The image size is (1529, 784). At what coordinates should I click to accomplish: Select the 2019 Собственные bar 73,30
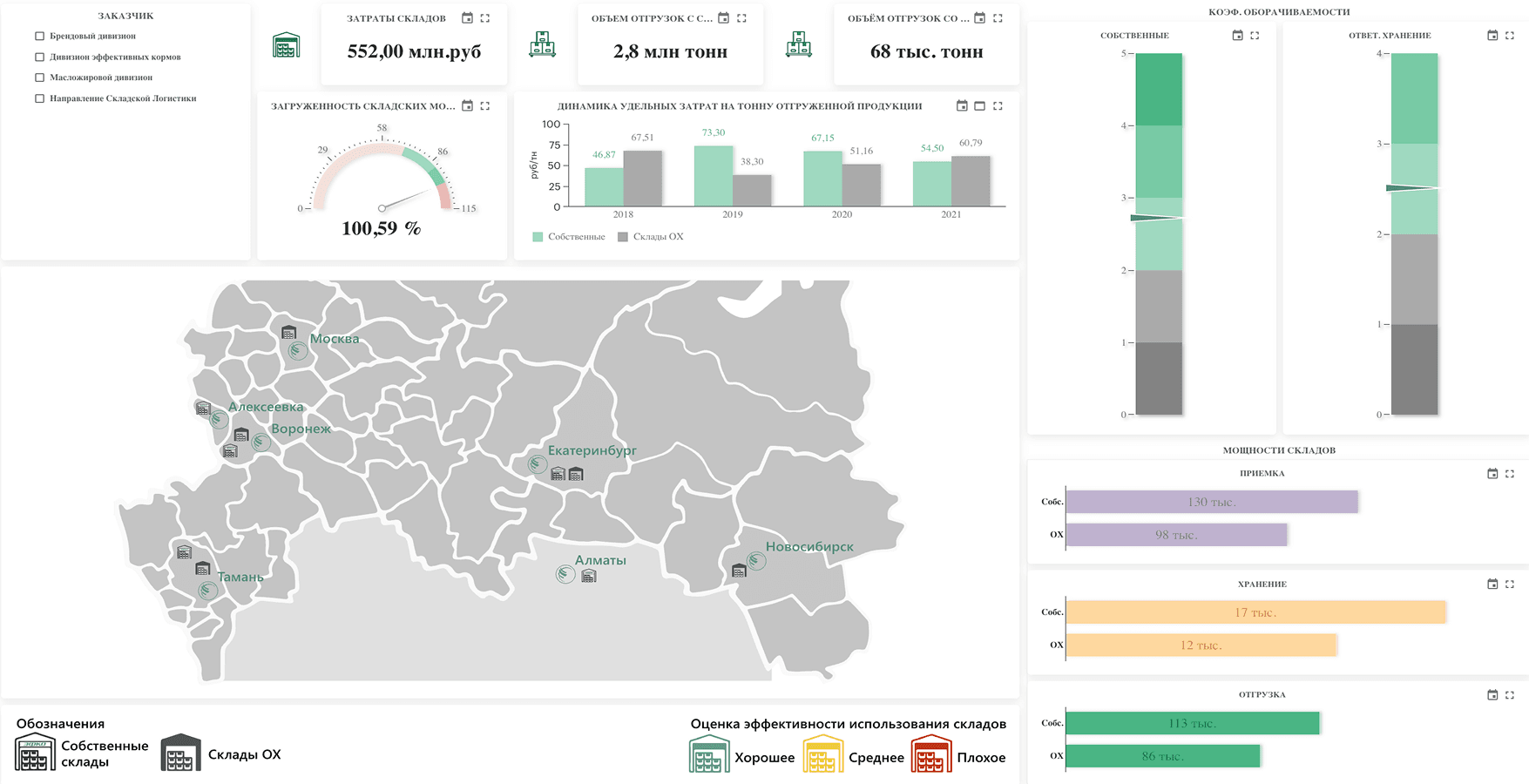click(x=714, y=176)
